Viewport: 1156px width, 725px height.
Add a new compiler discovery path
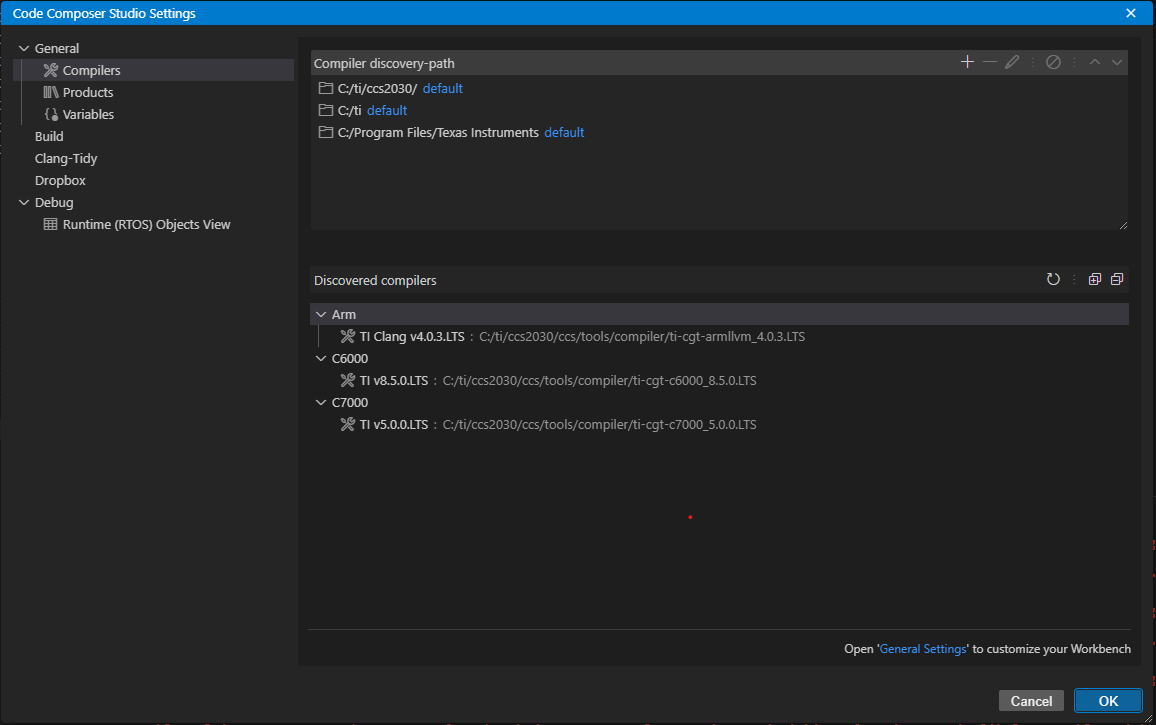point(967,62)
